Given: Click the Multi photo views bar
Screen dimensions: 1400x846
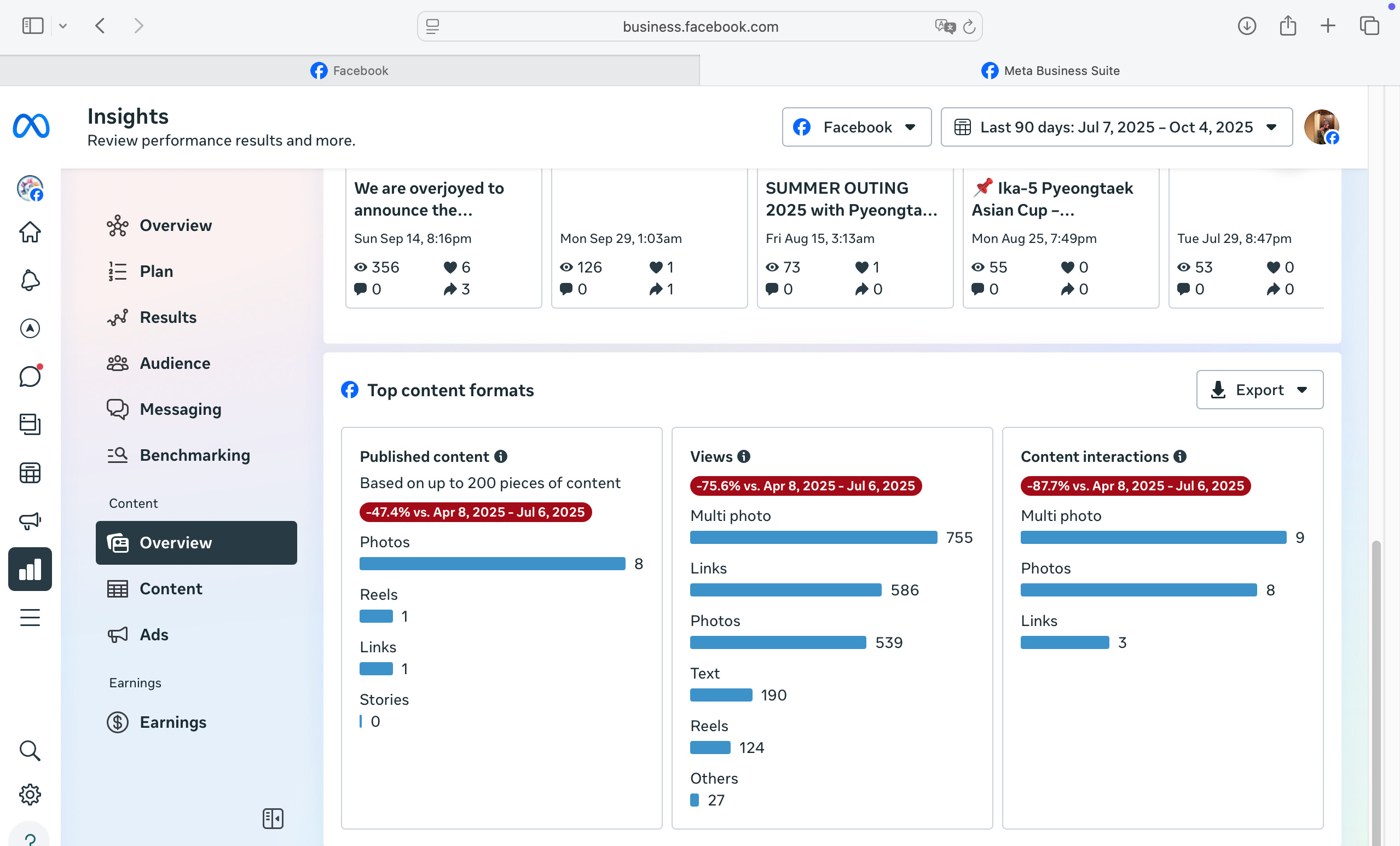Looking at the screenshot, I should [813, 537].
